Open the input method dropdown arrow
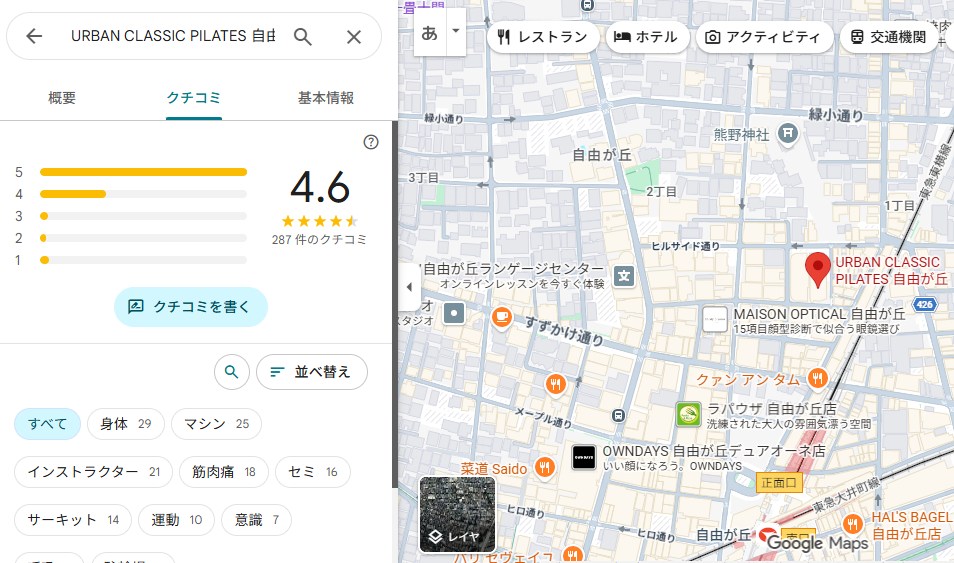 (456, 31)
